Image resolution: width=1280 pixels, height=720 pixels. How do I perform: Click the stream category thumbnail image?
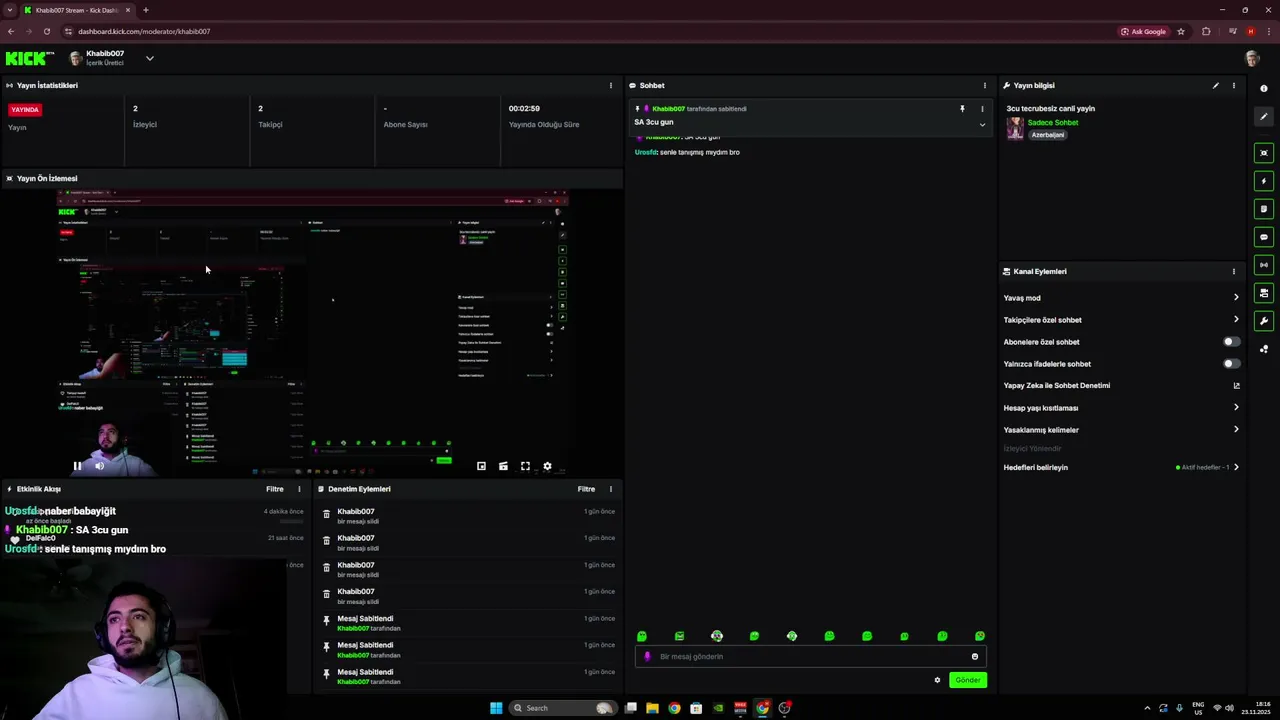click(x=1015, y=128)
